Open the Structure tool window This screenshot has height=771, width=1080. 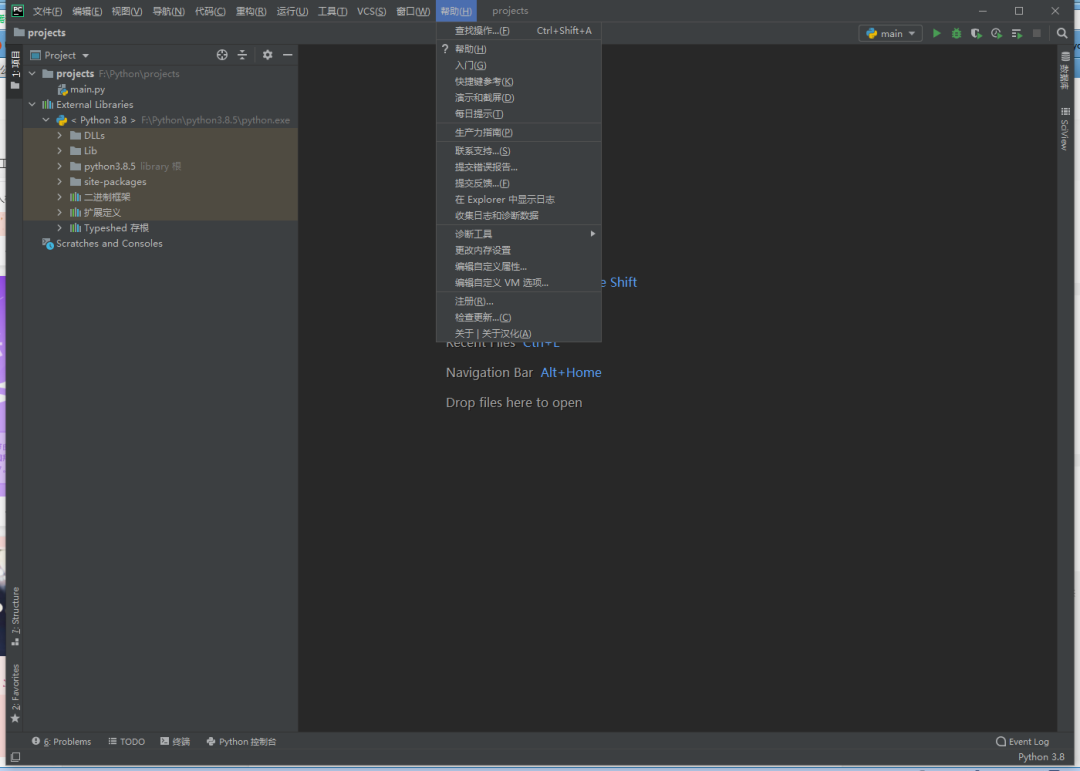coord(15,616)
